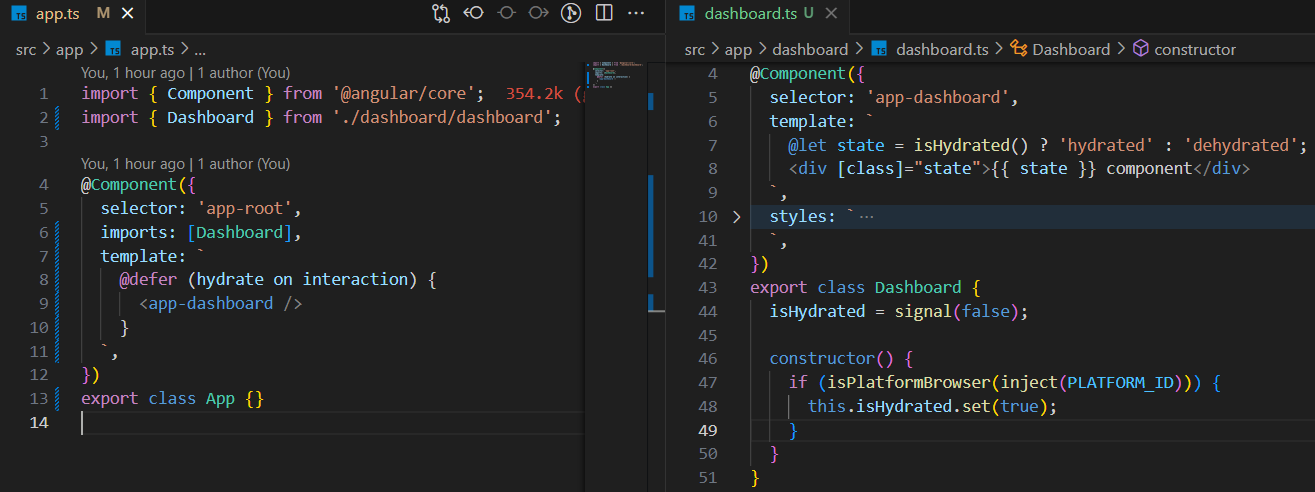Split the editor to the right

click(x=603, y=14)
